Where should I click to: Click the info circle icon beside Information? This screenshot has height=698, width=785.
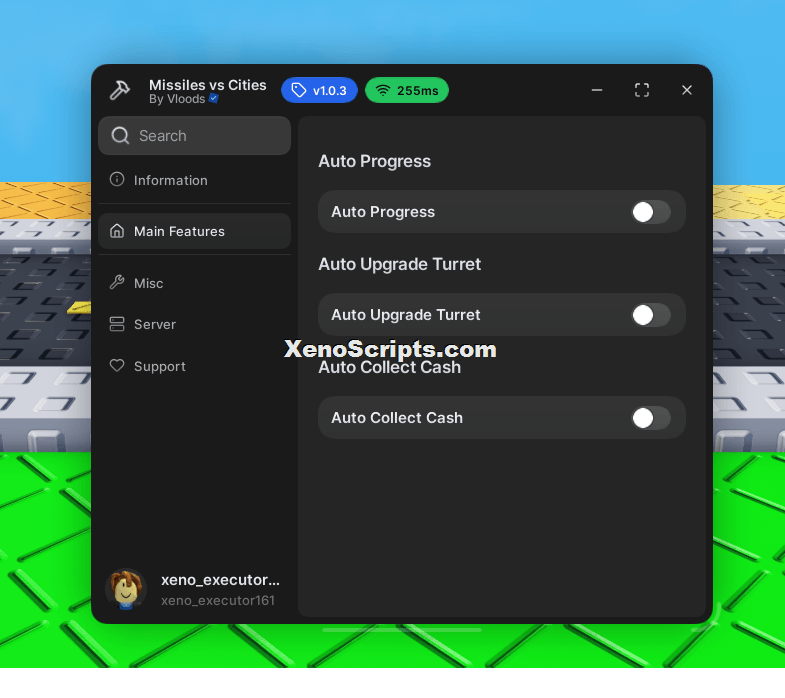117,179
